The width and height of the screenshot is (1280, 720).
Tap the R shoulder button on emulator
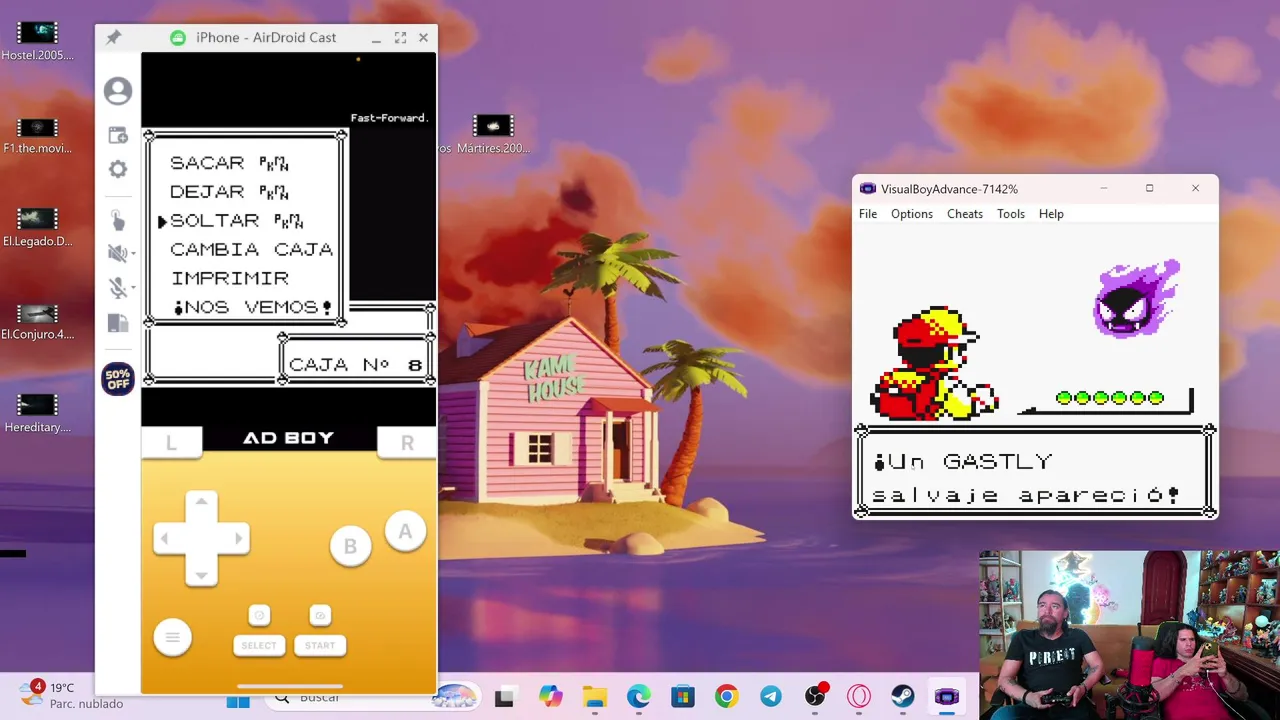[407, 443]
